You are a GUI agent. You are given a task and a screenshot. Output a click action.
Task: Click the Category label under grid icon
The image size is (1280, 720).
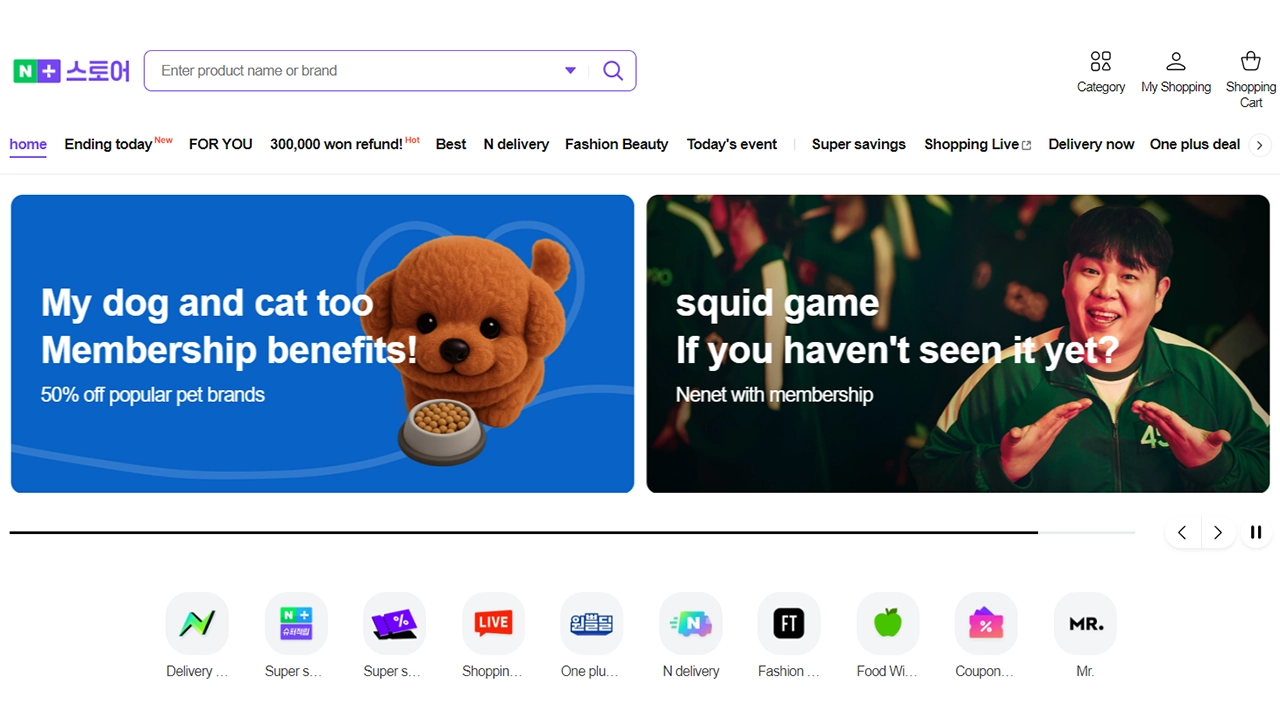pyautogui.click(x=1101, y=87)
